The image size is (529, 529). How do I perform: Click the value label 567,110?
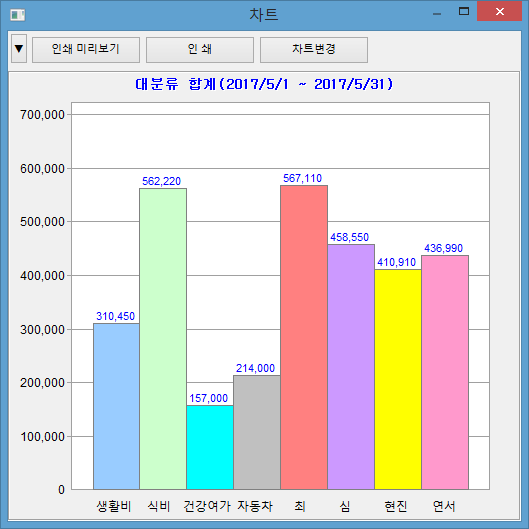303,178
